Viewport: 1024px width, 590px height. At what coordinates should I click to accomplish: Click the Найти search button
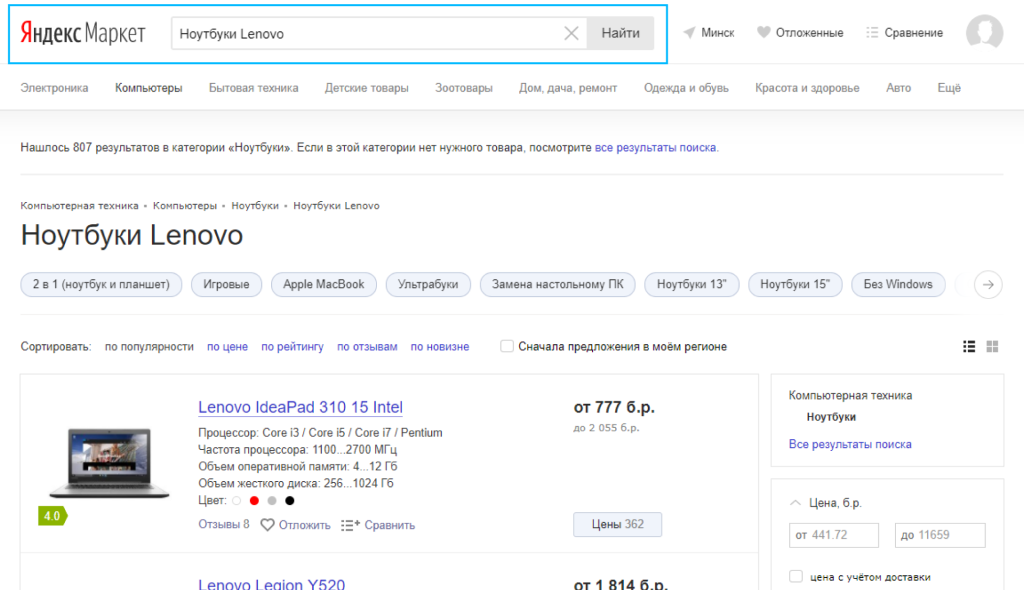pos(620,33)
